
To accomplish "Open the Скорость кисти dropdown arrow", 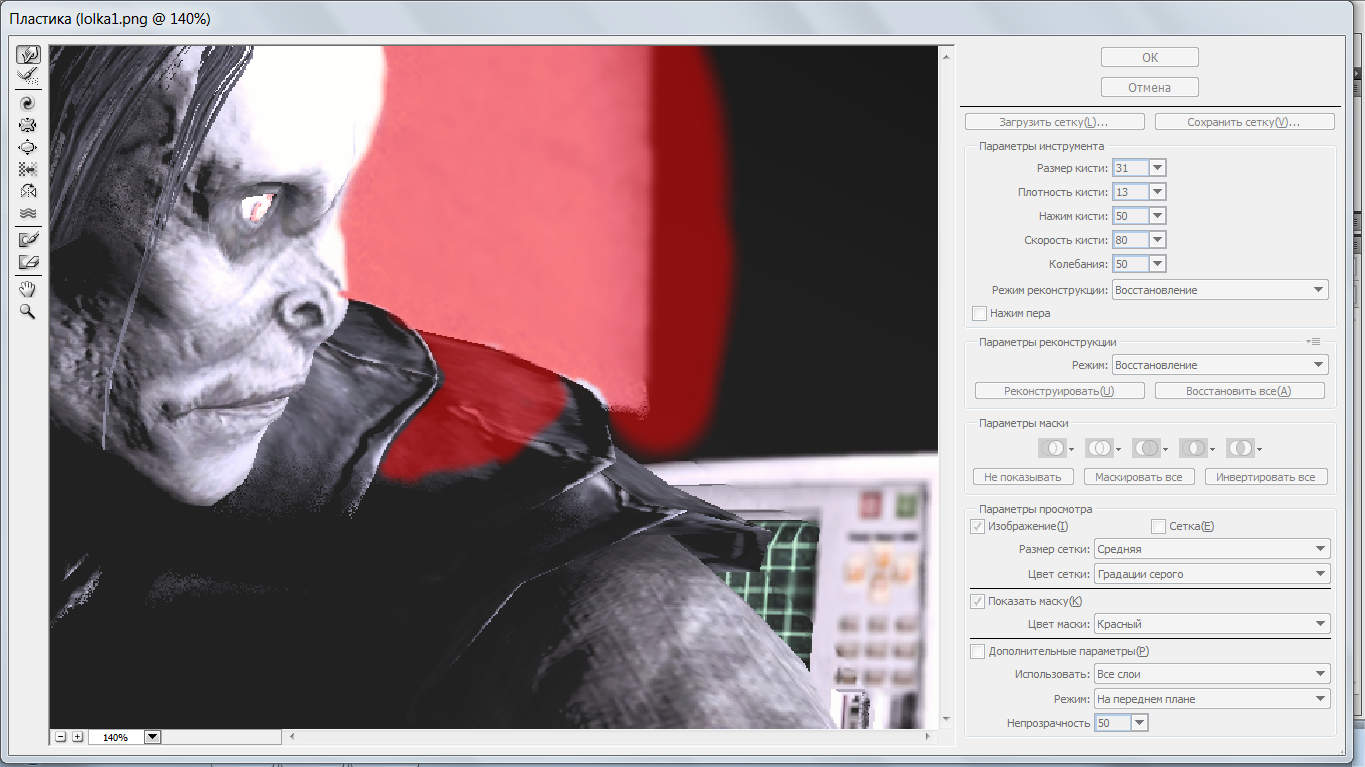I will [1157, 240].
